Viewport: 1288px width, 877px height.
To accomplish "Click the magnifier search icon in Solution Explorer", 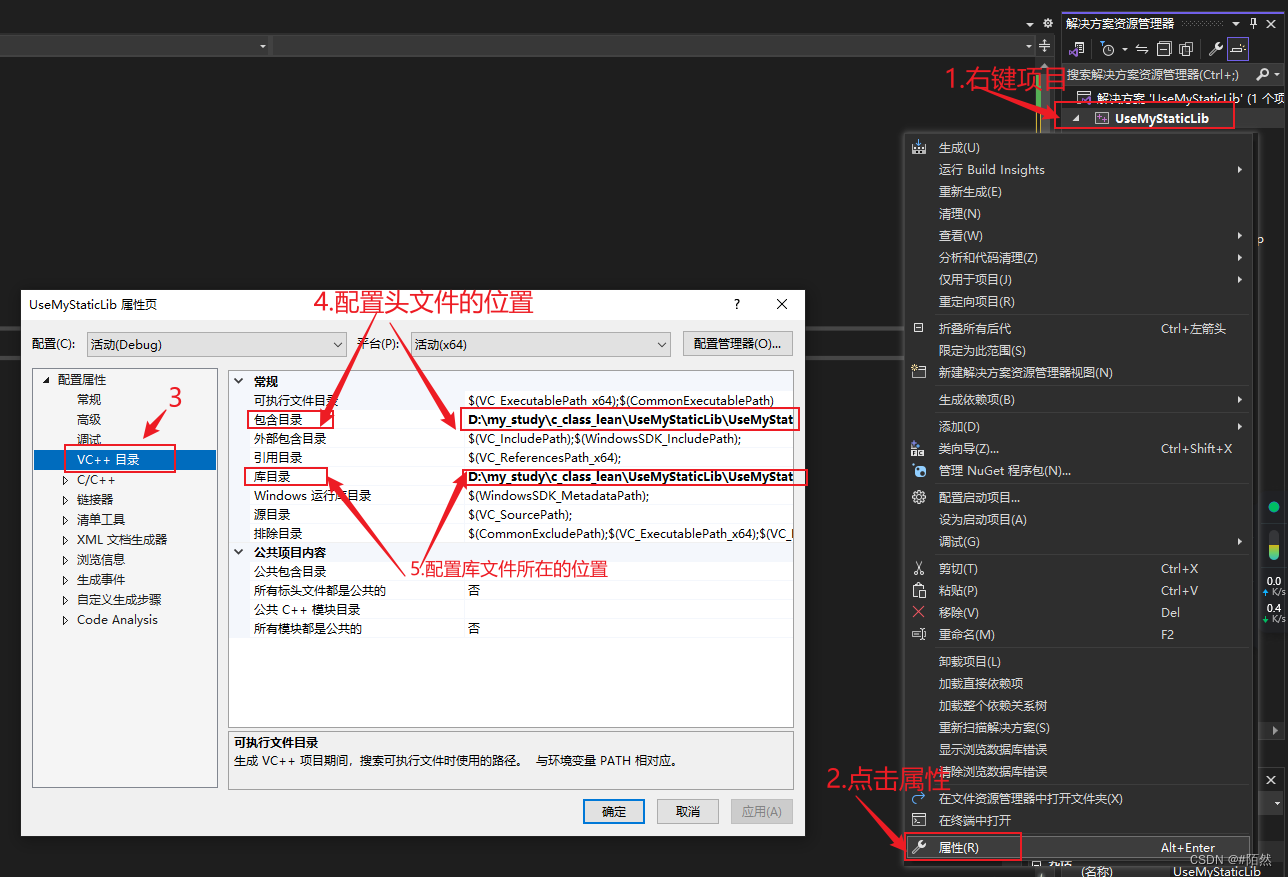I will click(1263, 75).
